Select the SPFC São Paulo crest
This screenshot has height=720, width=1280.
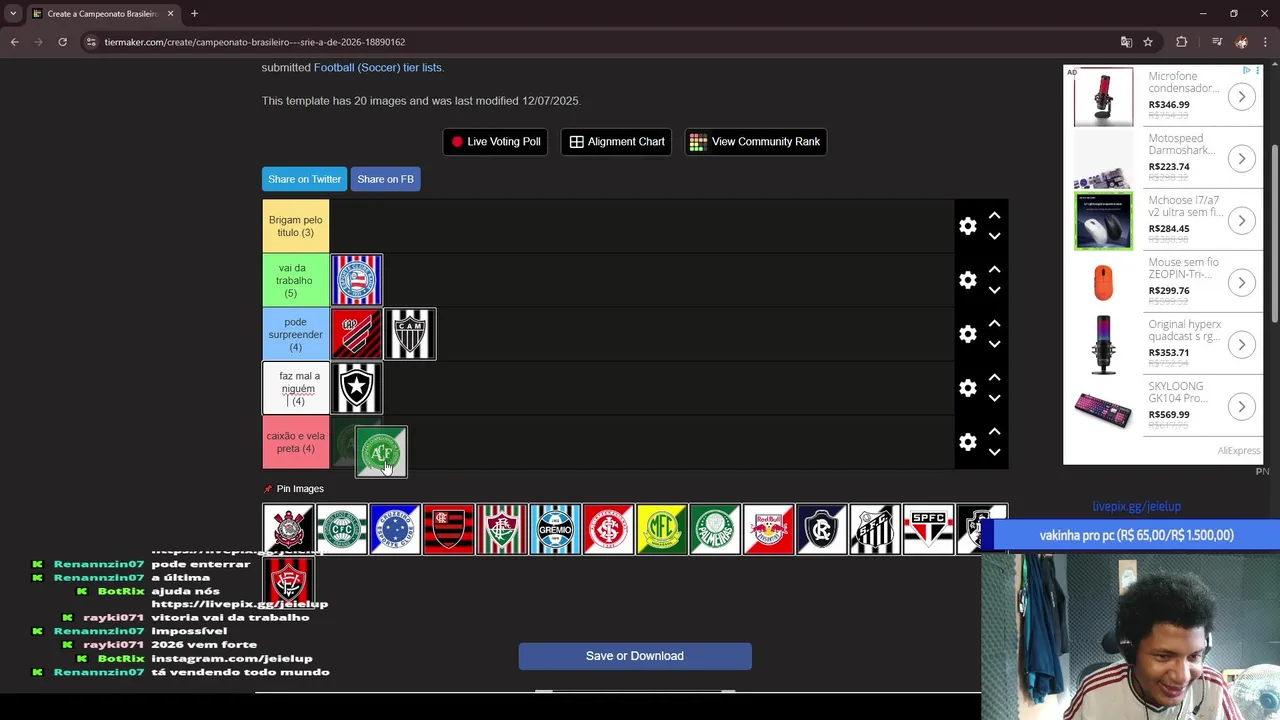click(928, 529)
